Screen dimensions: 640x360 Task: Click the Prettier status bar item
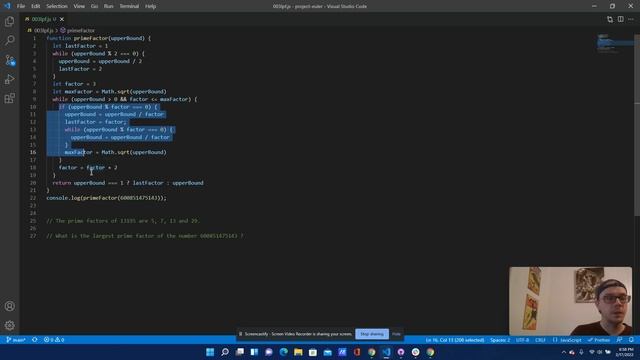pyautogui.click(x=599, y=340)
